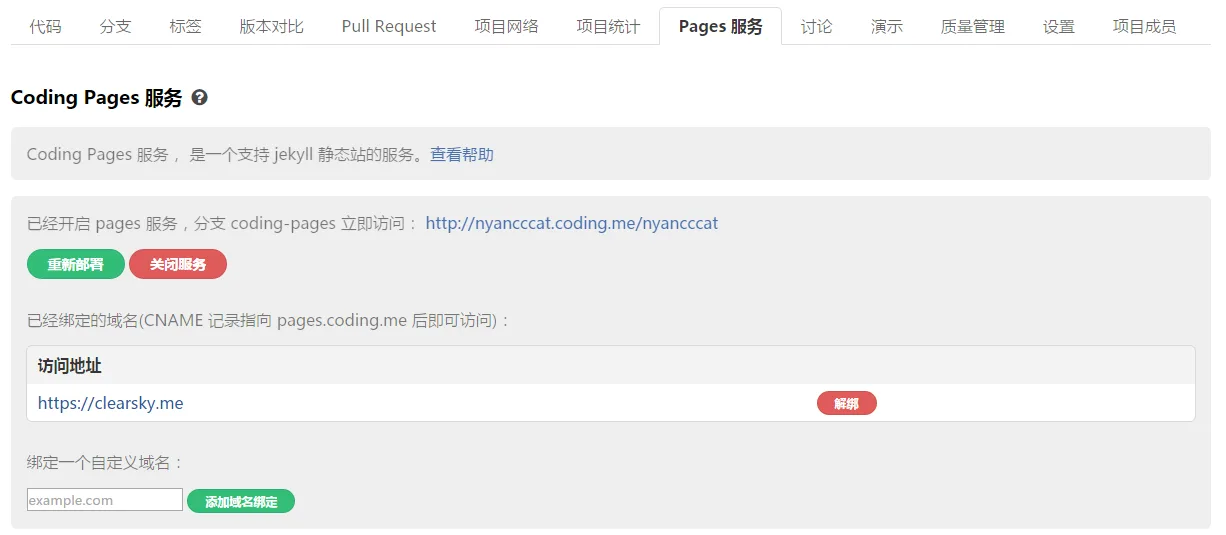Screen dimensions: 1226x535
Task: Click the 查看帮助 link
Action: click(x=462, y=154)
